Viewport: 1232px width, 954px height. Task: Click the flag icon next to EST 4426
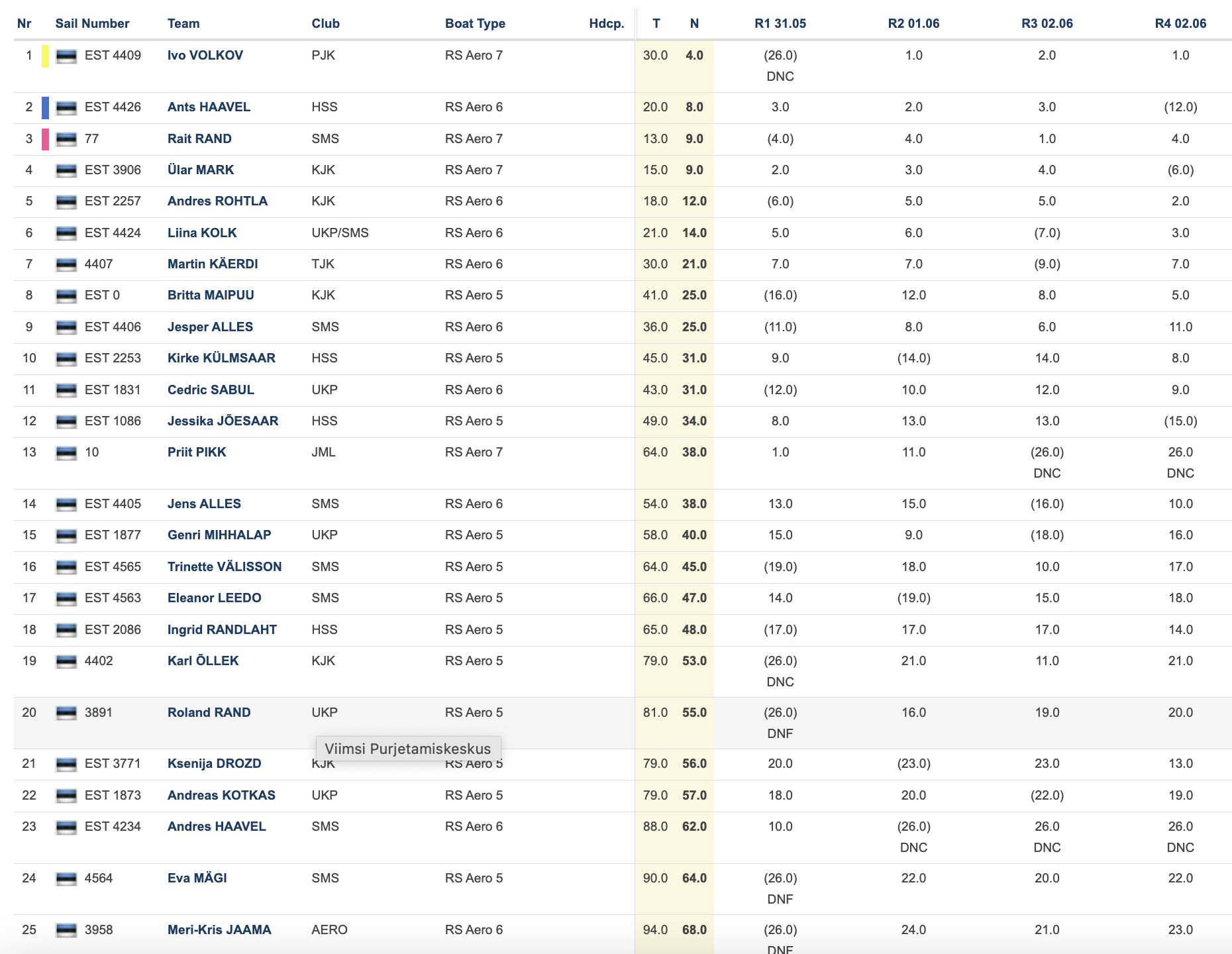[x=66, y=108]
